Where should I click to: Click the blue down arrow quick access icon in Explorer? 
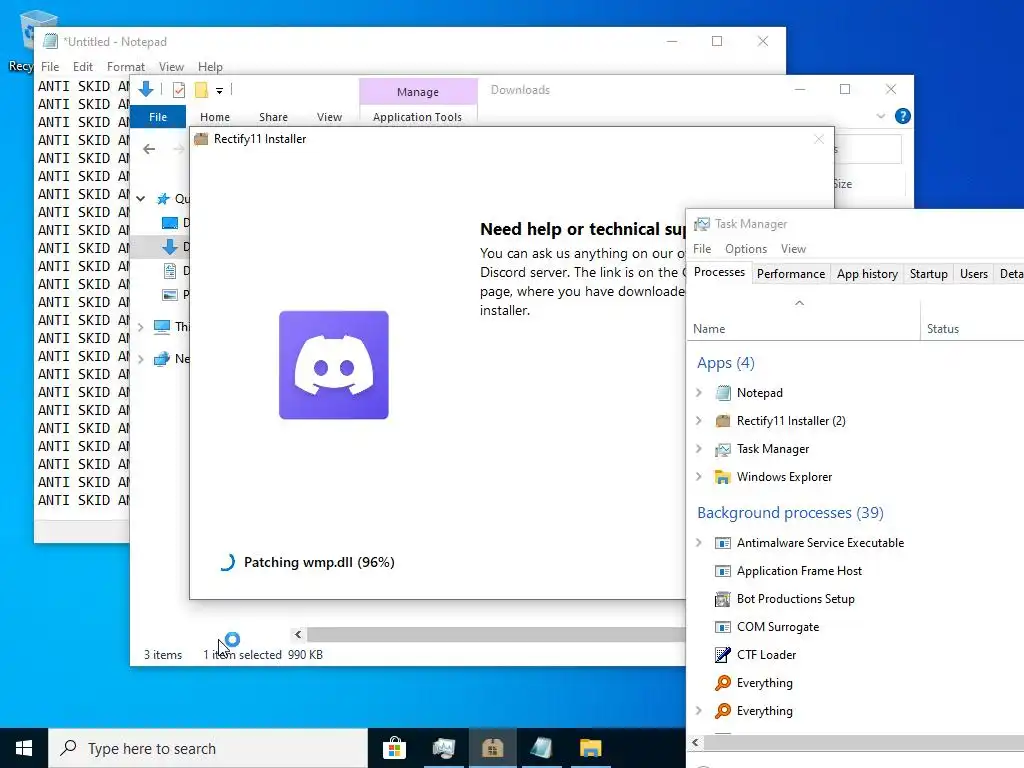click(x=146, y=89)
